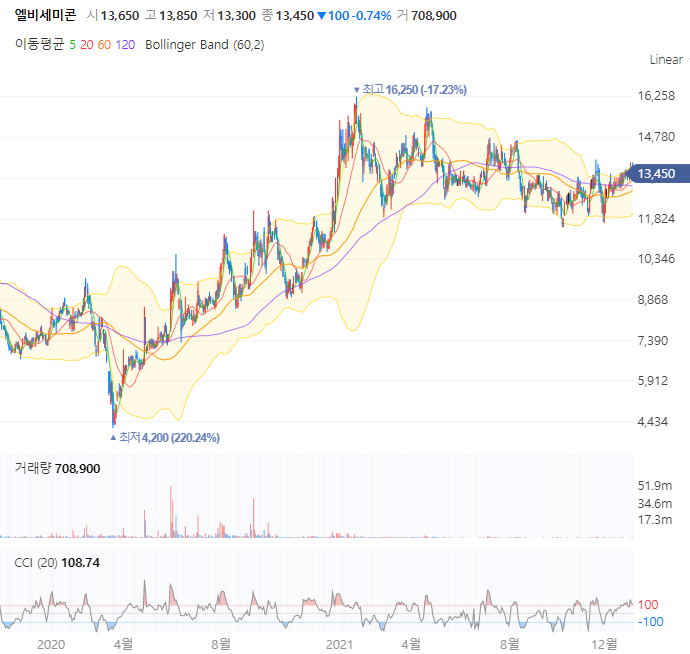Click the trading volume 708,900 in header

(433, 16)
